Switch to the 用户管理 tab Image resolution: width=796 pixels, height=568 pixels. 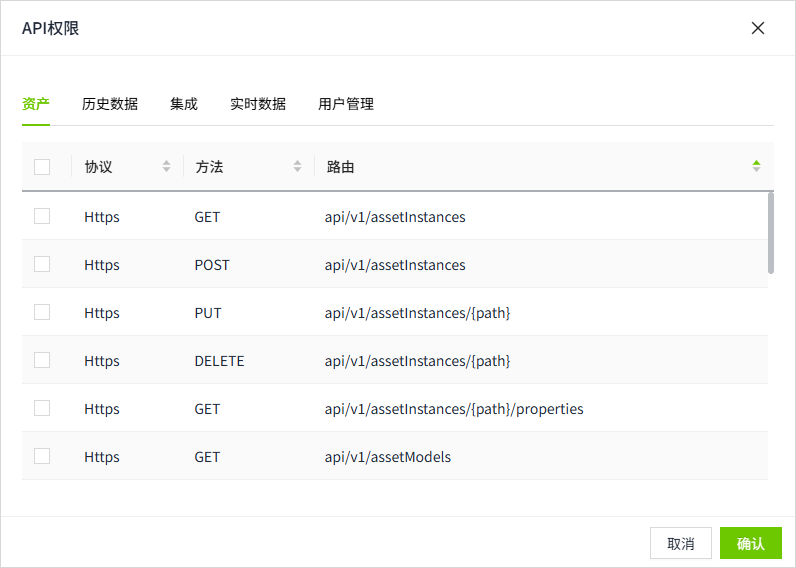pos(346,104)
